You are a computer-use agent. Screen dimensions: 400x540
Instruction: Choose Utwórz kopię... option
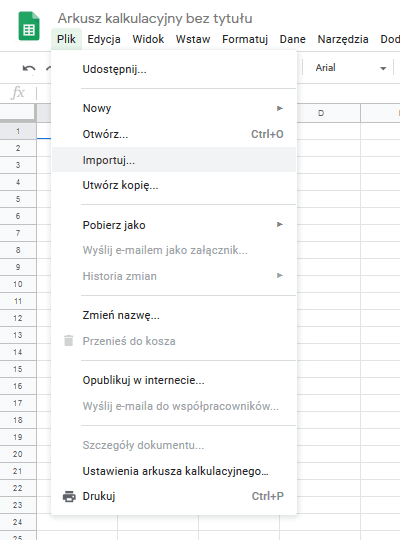tap(174, 185)
